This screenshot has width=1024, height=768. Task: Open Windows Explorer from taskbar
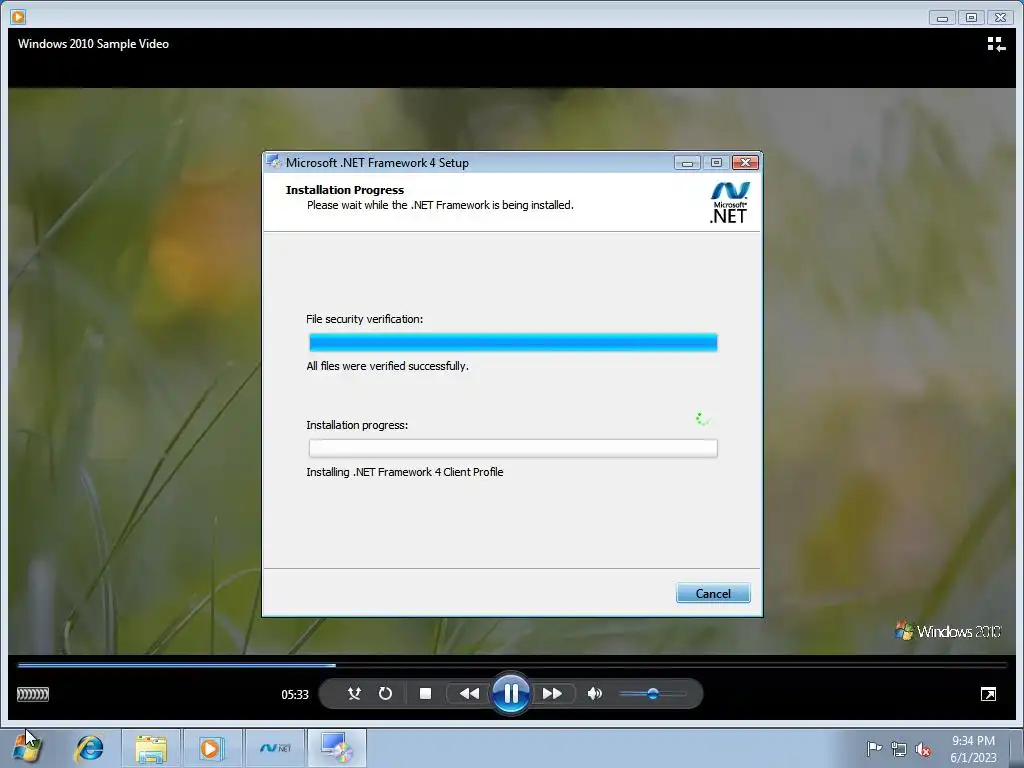151,748
